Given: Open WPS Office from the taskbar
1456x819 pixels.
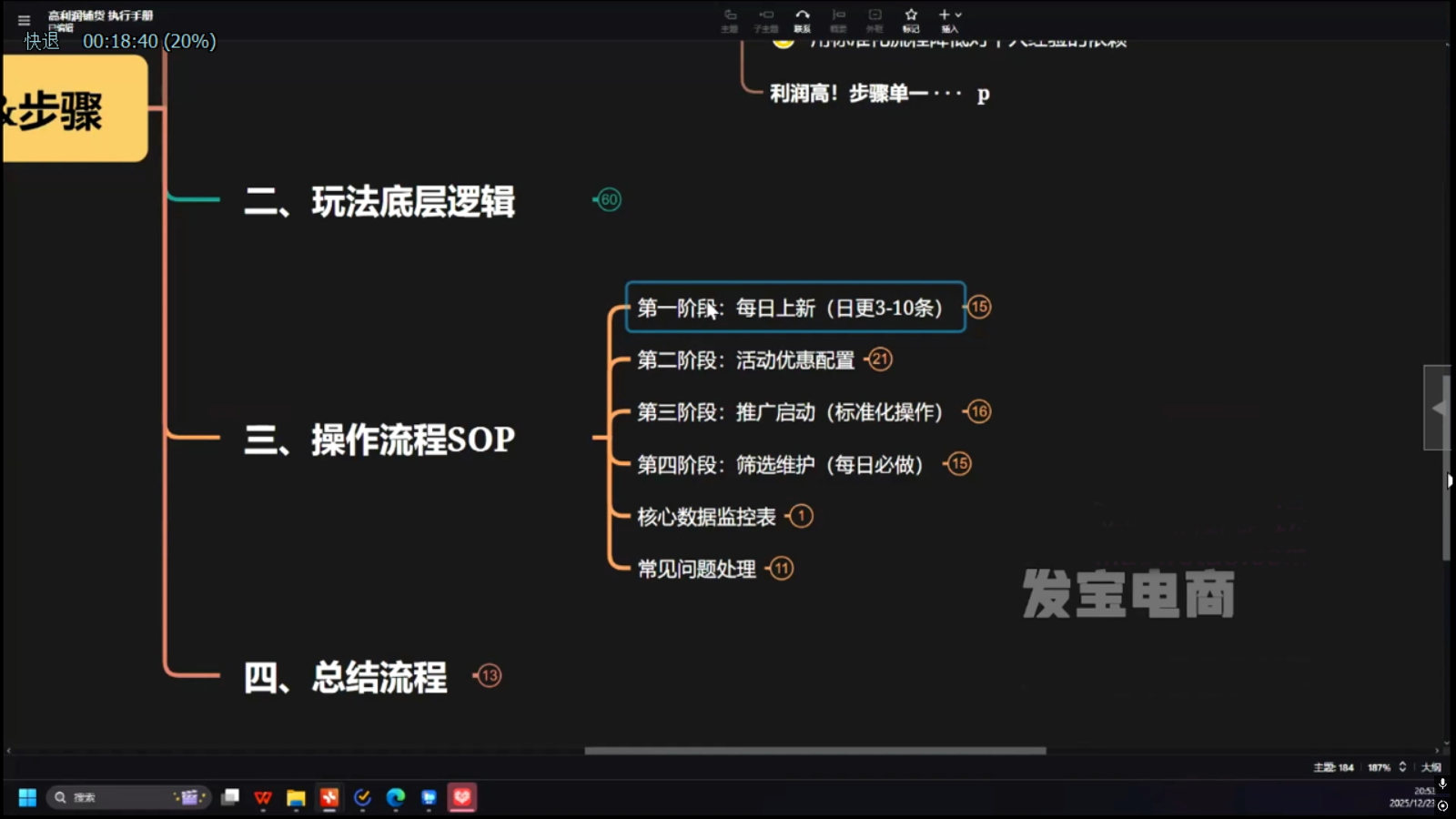Looking at the screenshot, I should click(x=263, y=797).
